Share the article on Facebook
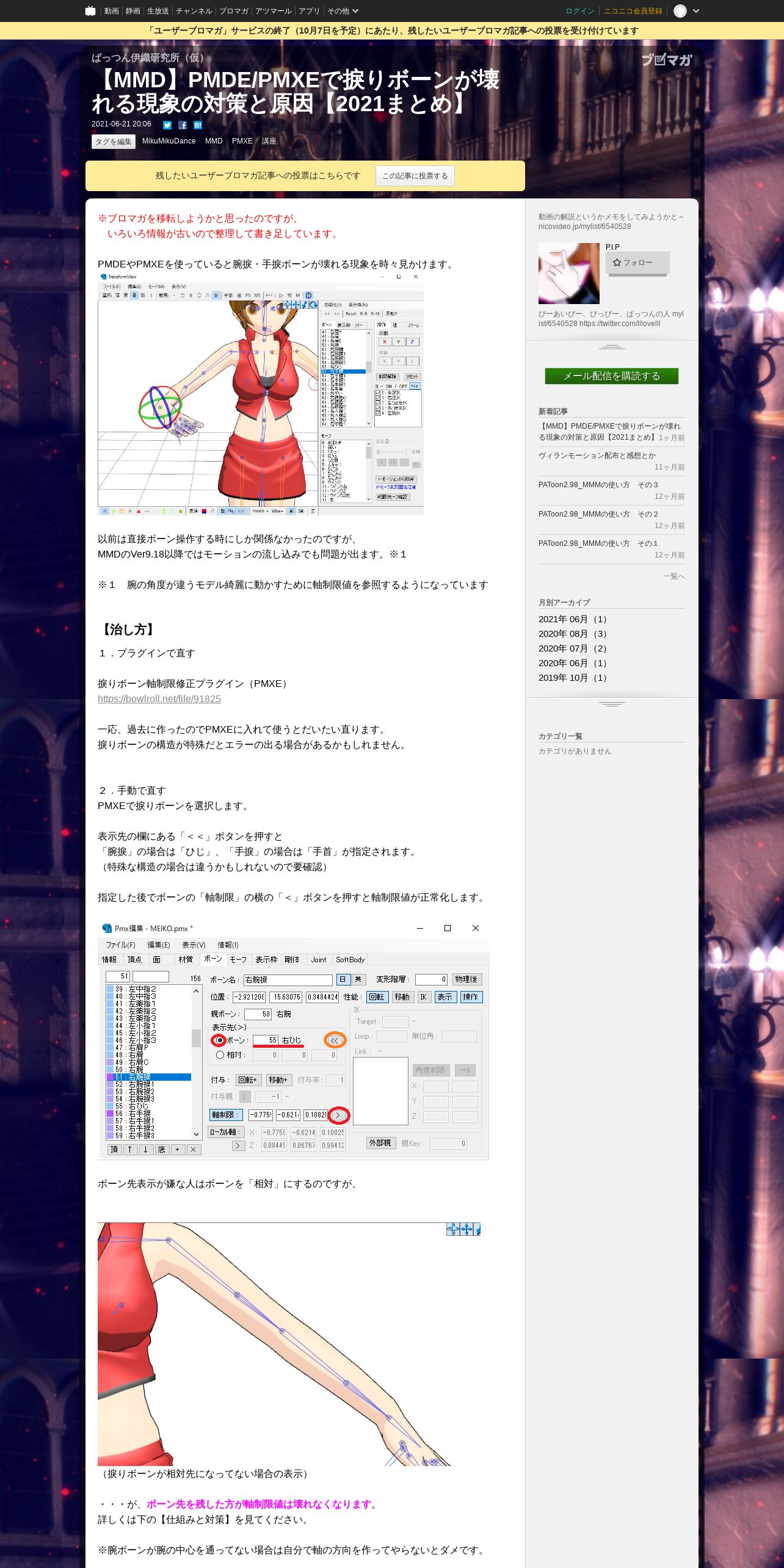The height and width of the screenshot is (1568, 784). (183, 125)
